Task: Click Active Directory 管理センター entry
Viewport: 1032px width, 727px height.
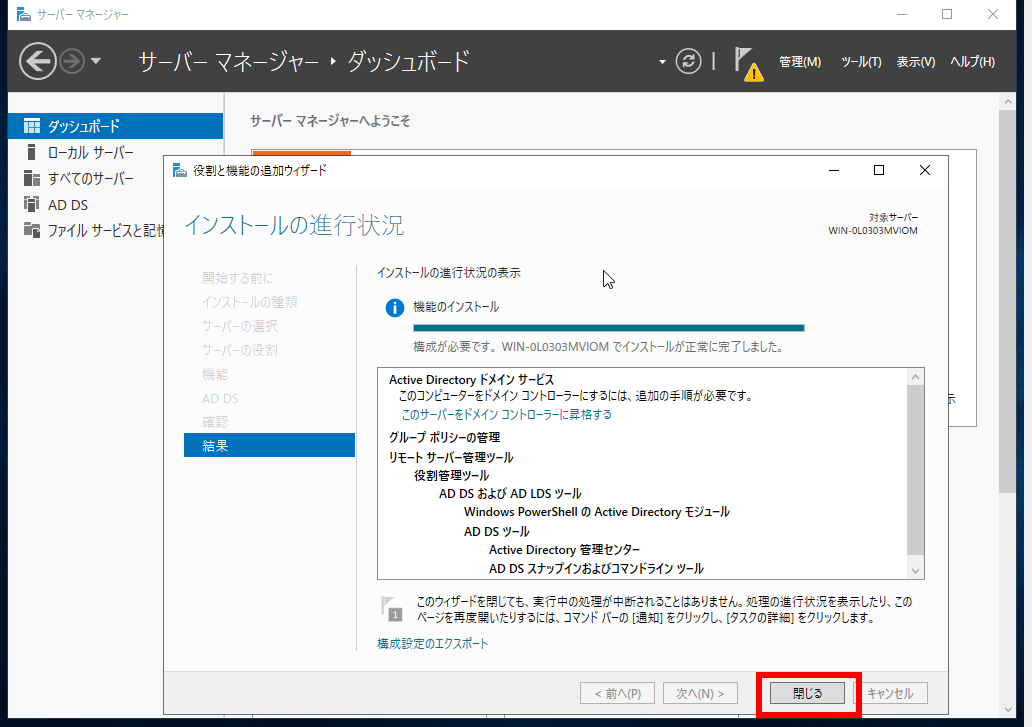Action: coord(564,549)
